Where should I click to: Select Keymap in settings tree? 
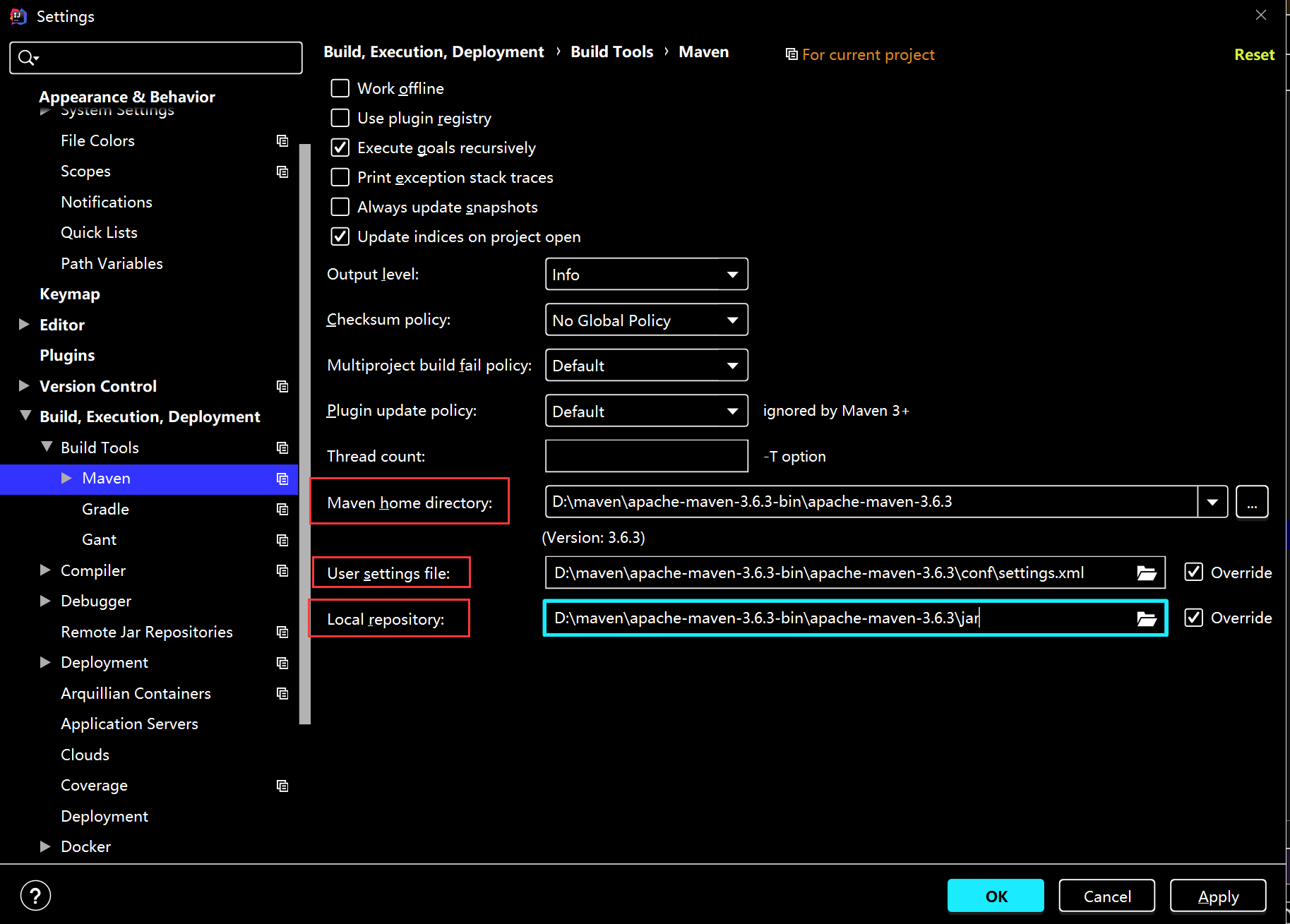(x=70, y=294)
